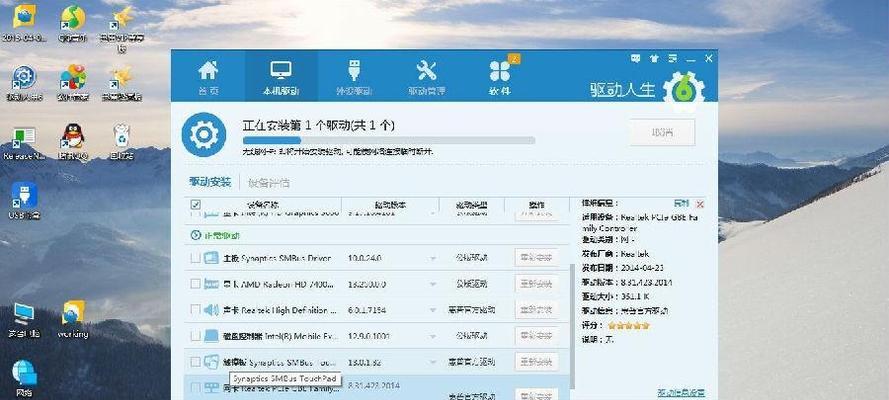This screenshot has height=400, width=889.
Task: Toggle the select-all checkbox in table header
Action: [x=195, y=205]
